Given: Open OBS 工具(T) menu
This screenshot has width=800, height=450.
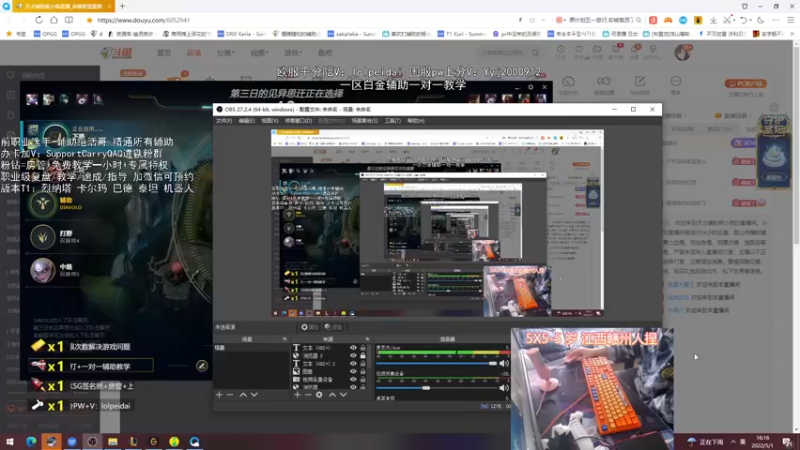Looking at the screenshot, I should click(392, 121).
